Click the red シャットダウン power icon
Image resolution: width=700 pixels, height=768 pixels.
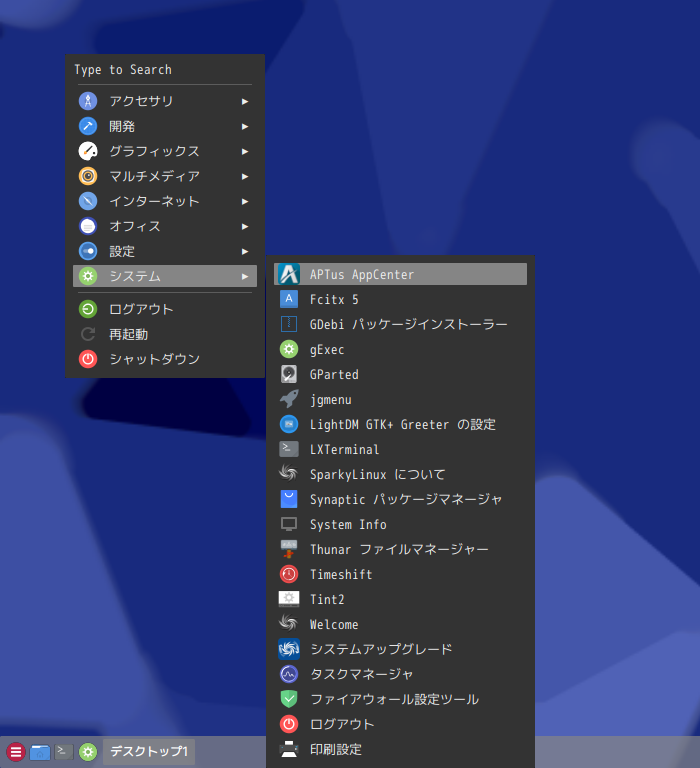coord(88,359)
